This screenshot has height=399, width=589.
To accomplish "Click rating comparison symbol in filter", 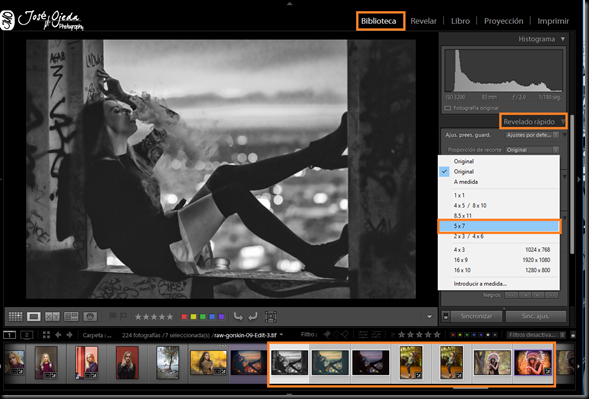I will click(393, 334).
